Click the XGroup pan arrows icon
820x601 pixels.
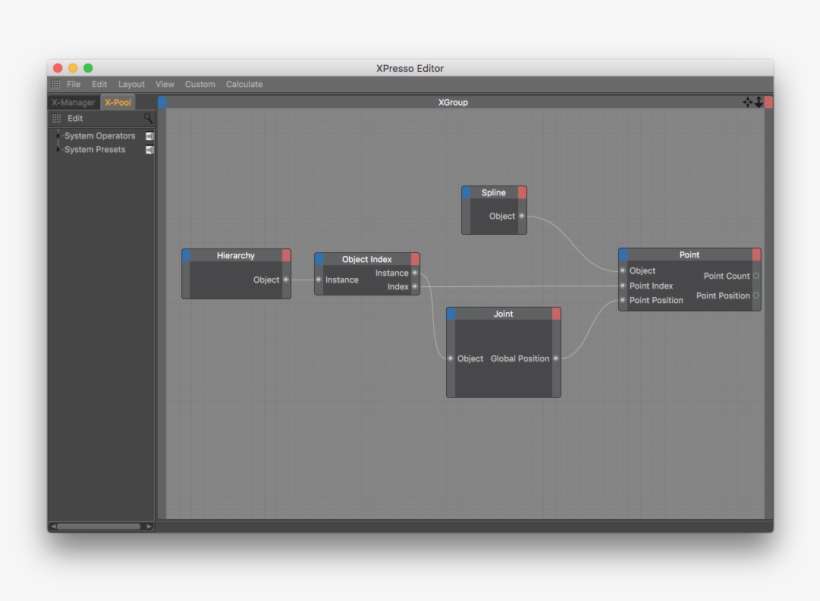(747, 102)
